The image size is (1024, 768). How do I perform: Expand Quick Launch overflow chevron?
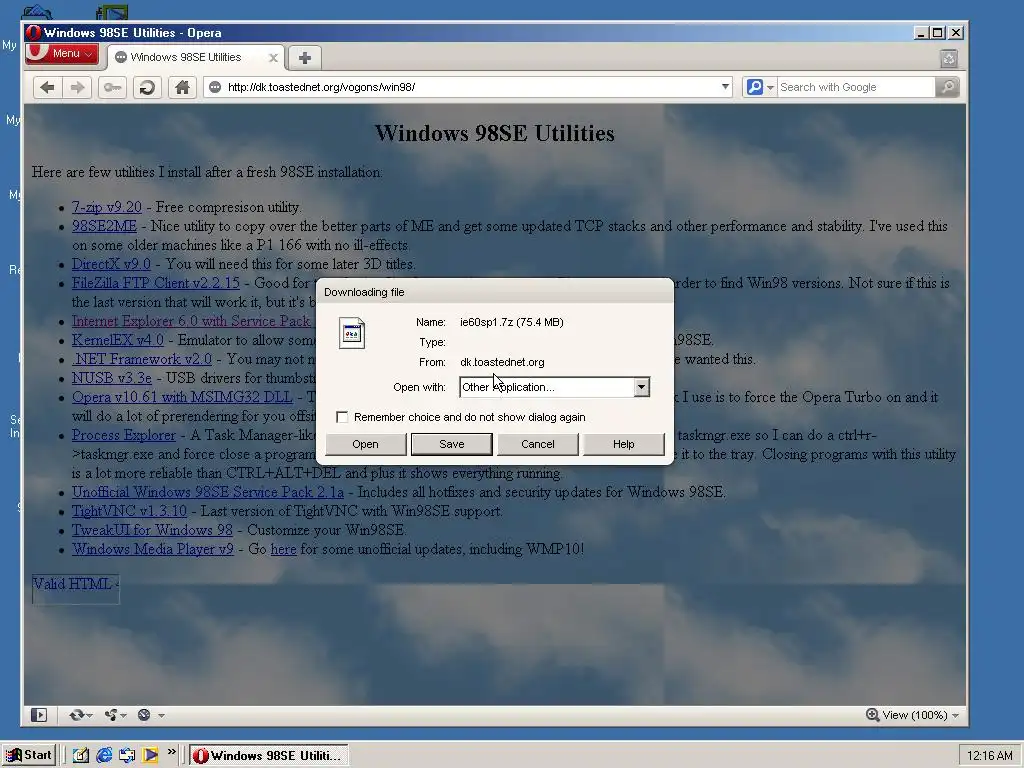click(171, 752)
